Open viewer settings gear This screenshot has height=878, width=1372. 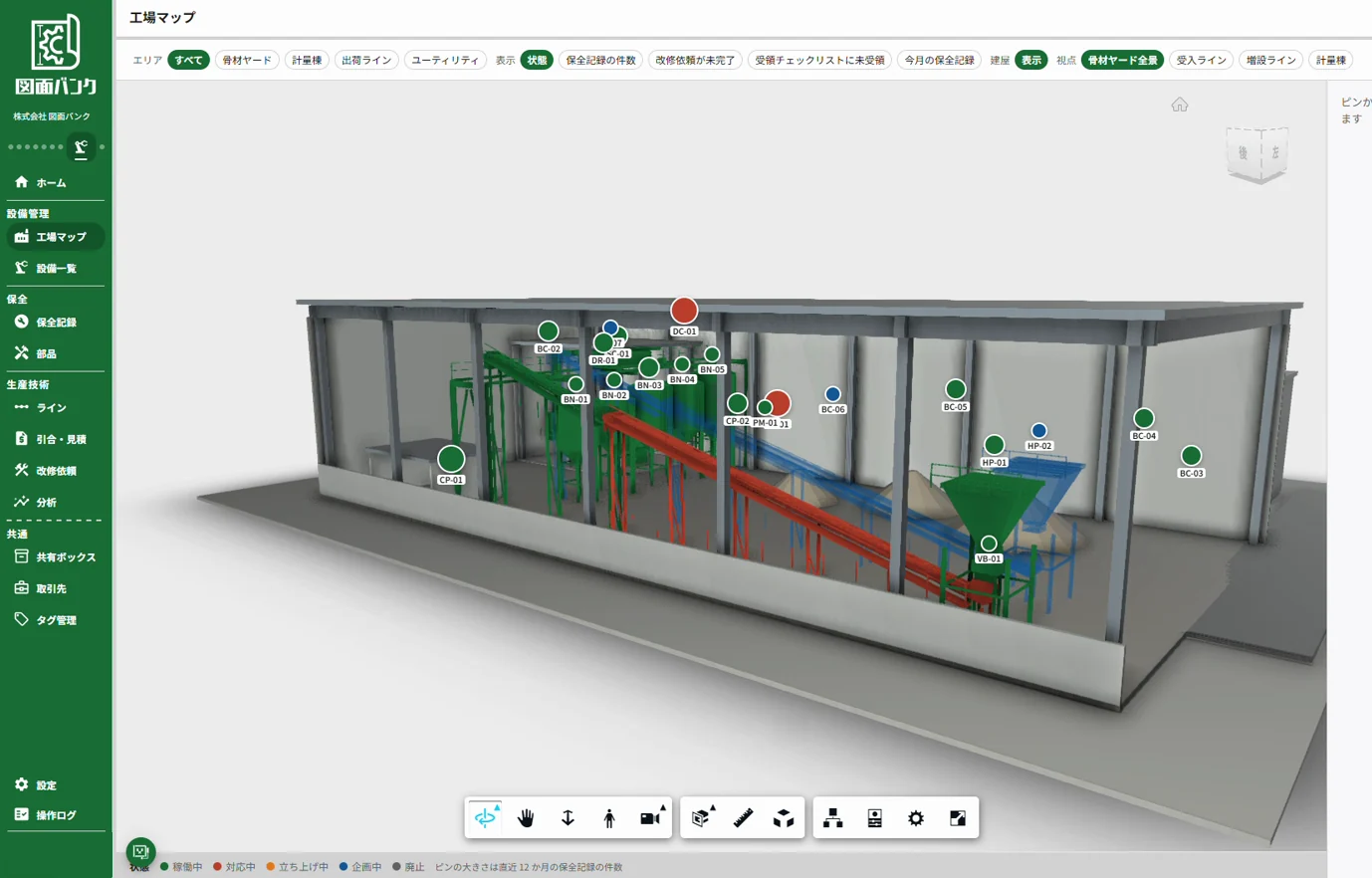coord(916,817)
